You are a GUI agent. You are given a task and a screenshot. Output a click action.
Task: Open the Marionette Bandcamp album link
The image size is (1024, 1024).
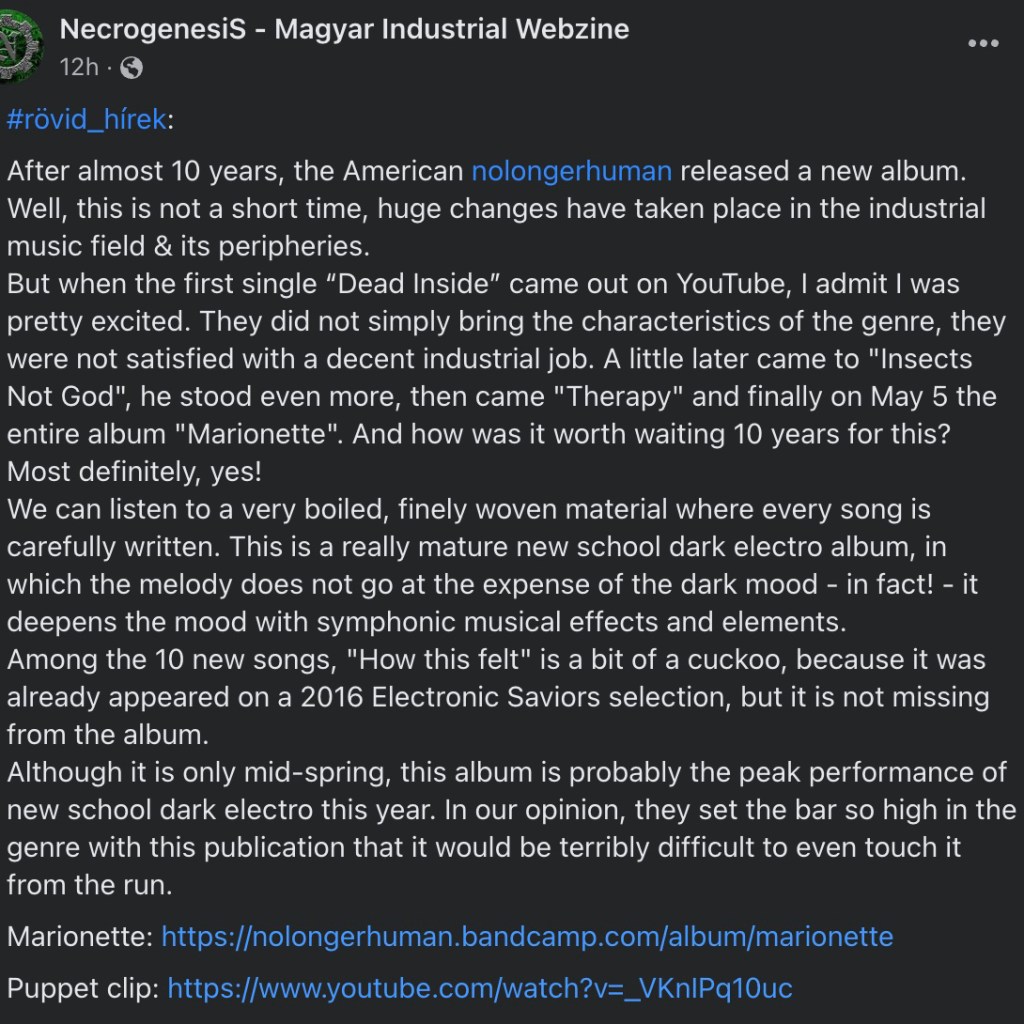[x=527, y=937]
